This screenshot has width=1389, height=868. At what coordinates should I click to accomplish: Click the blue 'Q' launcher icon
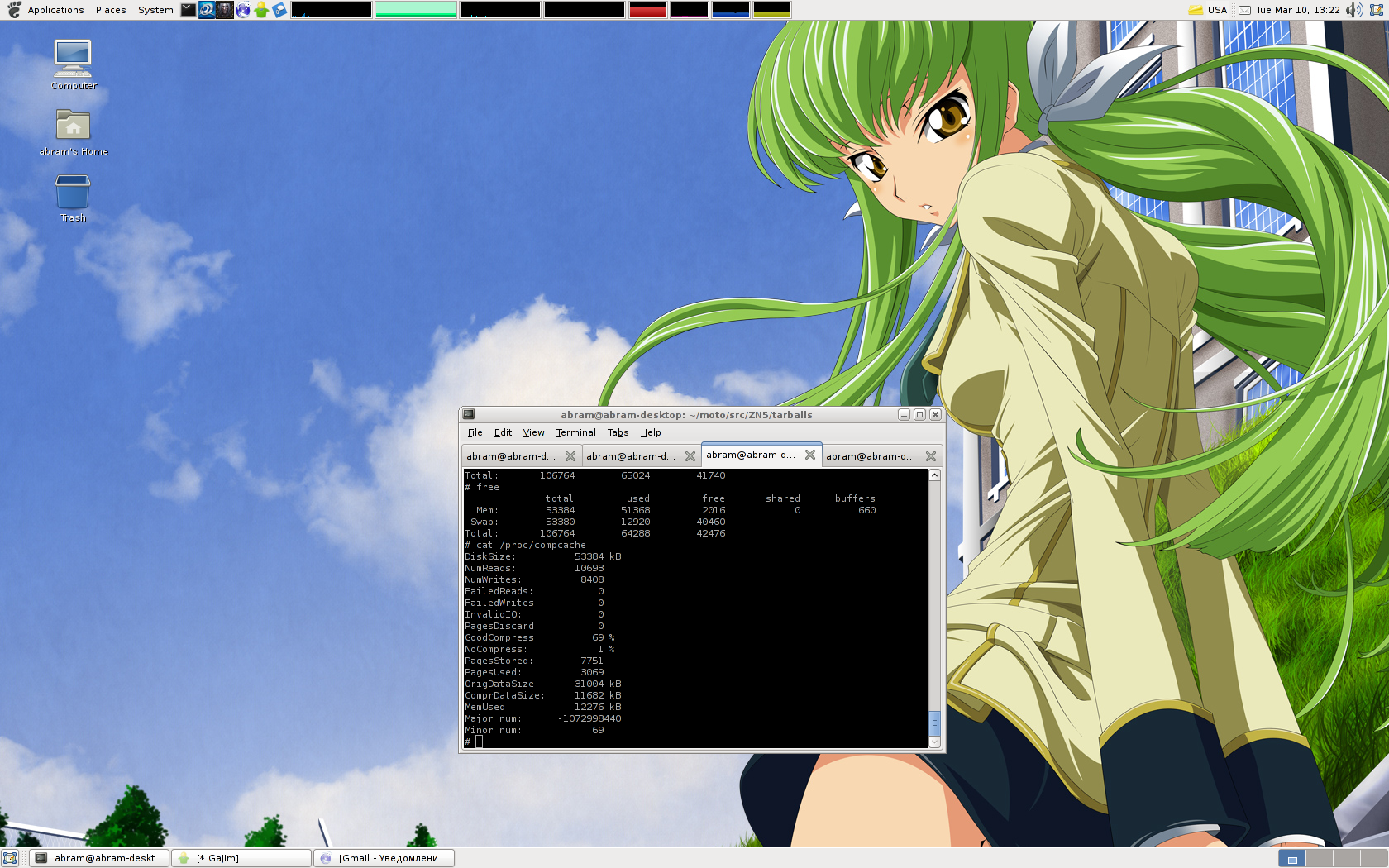[x=207, y=10]
